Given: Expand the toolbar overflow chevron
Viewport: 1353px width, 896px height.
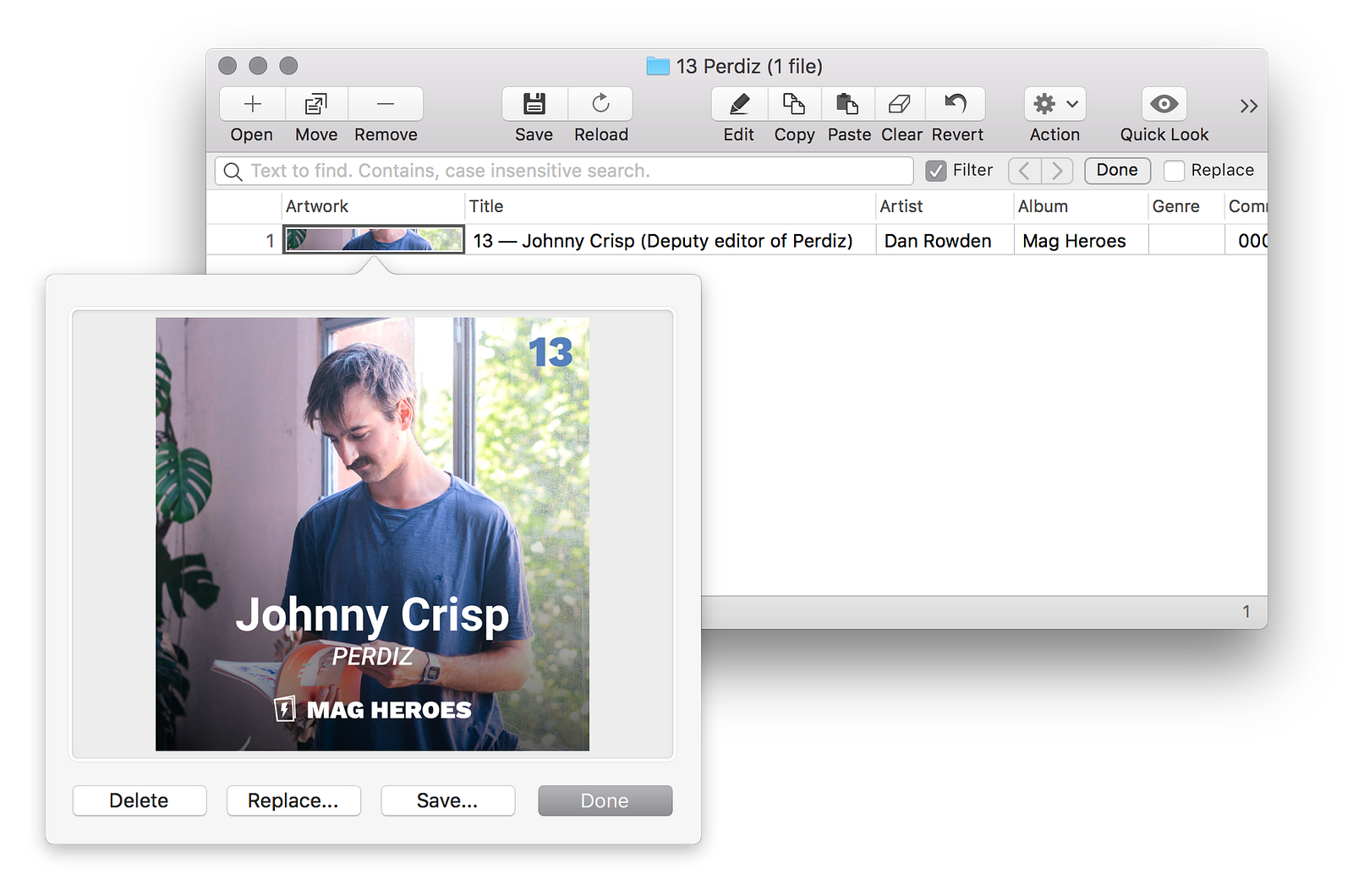Looking at the screenshot, I should point(1248,107).
